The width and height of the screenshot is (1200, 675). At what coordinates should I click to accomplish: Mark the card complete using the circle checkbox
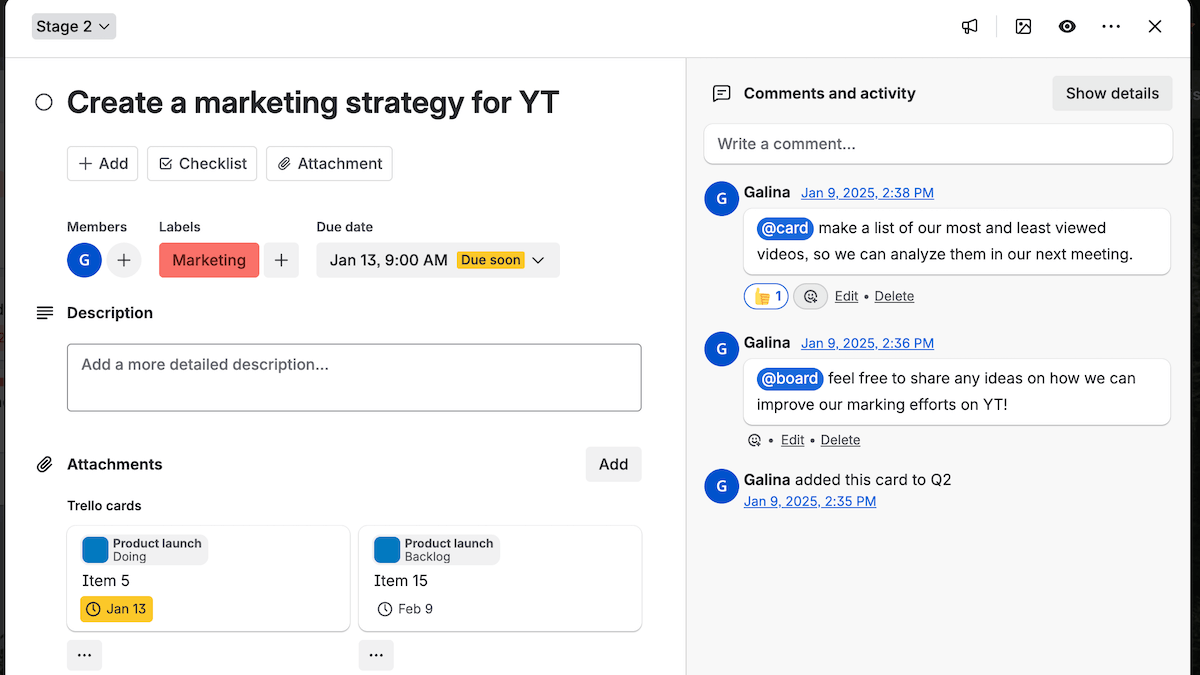pos(43,102)
